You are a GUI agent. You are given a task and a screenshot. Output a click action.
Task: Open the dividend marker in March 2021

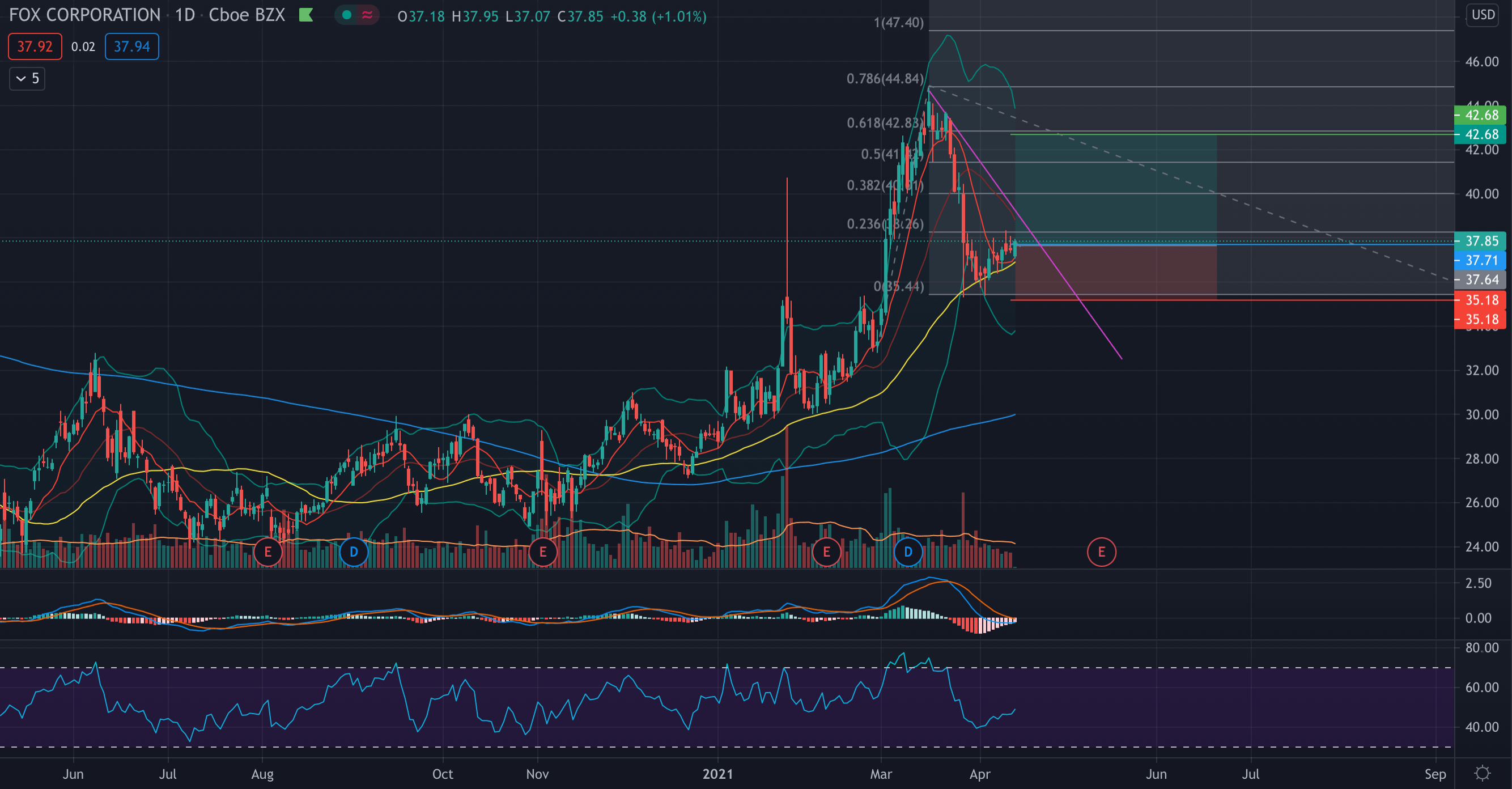pyautogui.click(x=908, y=552)
